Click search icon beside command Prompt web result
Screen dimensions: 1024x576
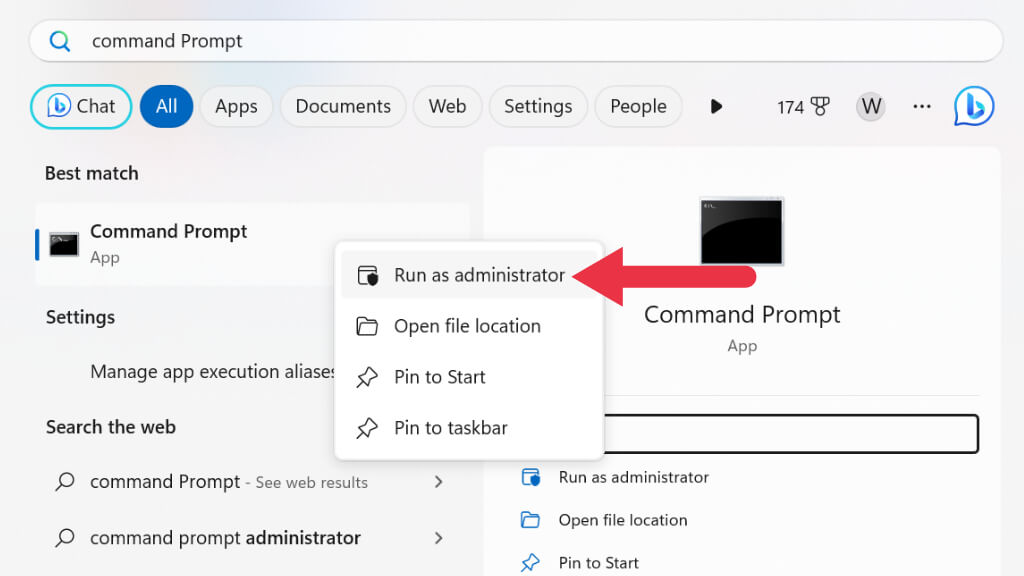coord(65,482)
